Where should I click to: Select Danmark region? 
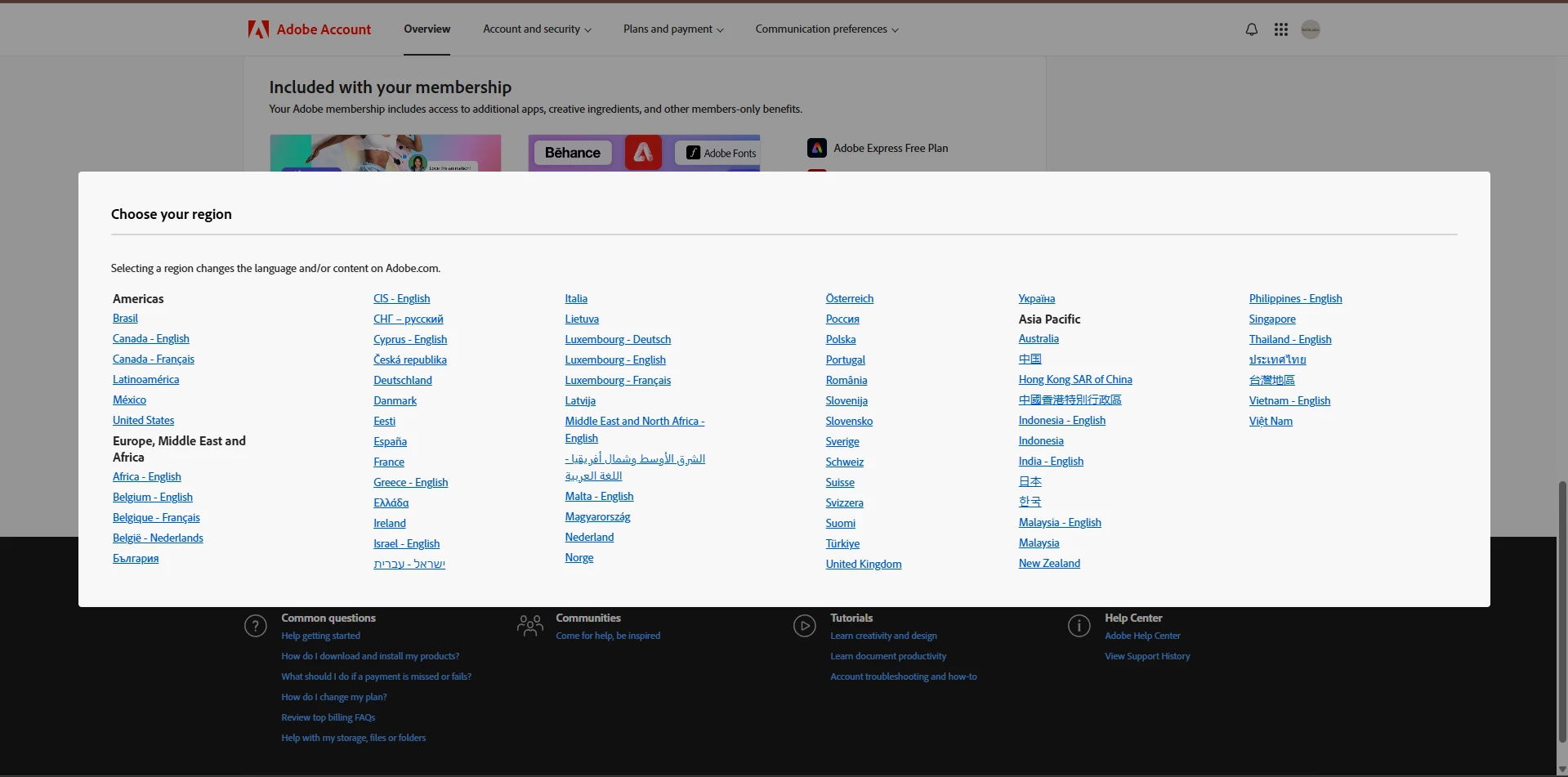click(395, 401)
